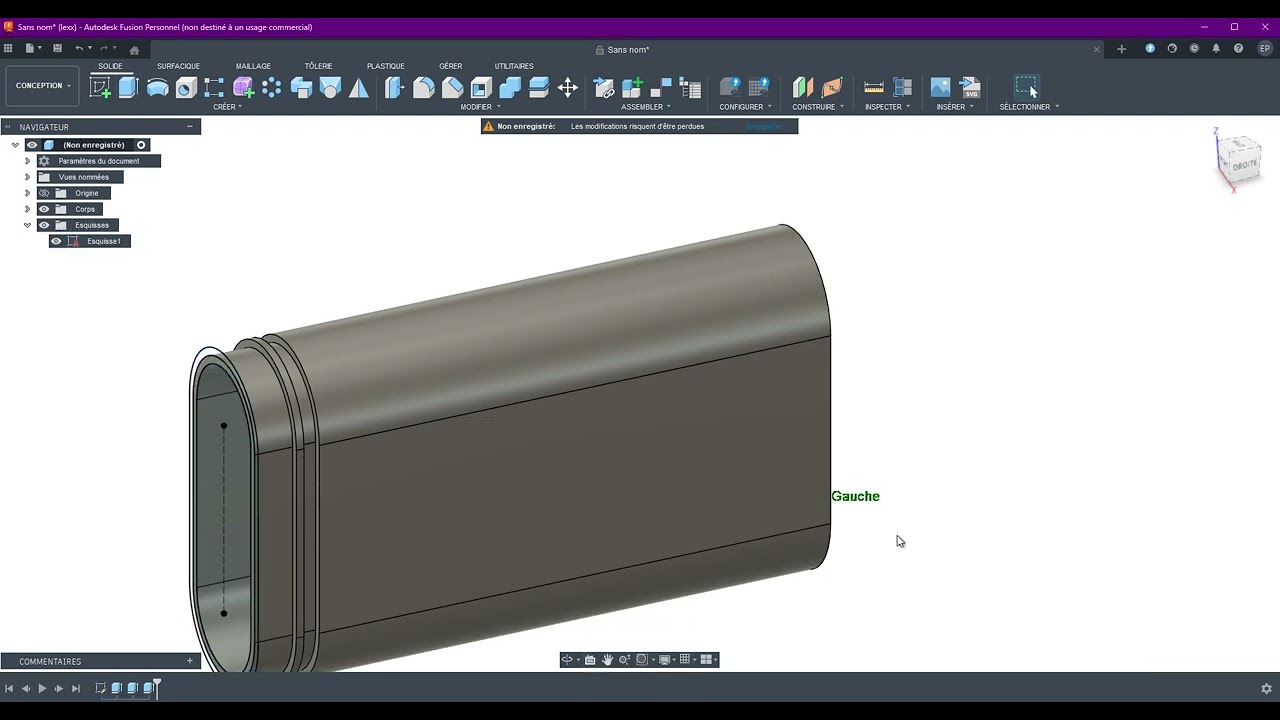Select the Mirror tool

click(x=358, y=88)
